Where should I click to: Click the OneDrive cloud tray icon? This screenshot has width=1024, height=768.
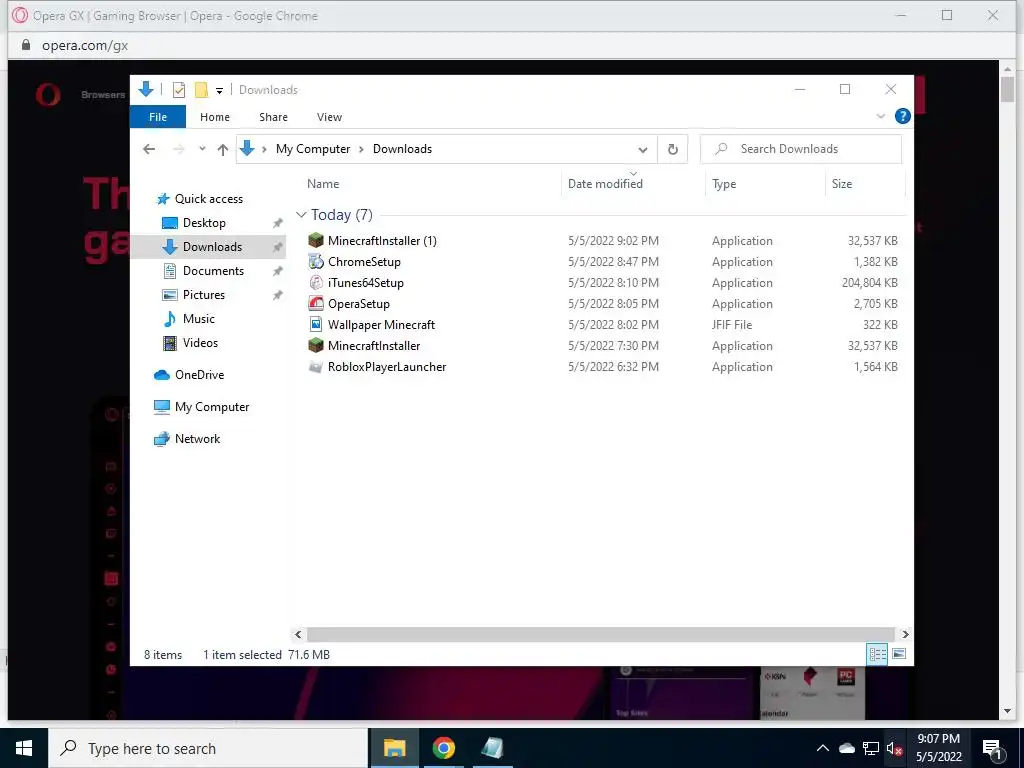pyautogui.click(x=846, y=748)
